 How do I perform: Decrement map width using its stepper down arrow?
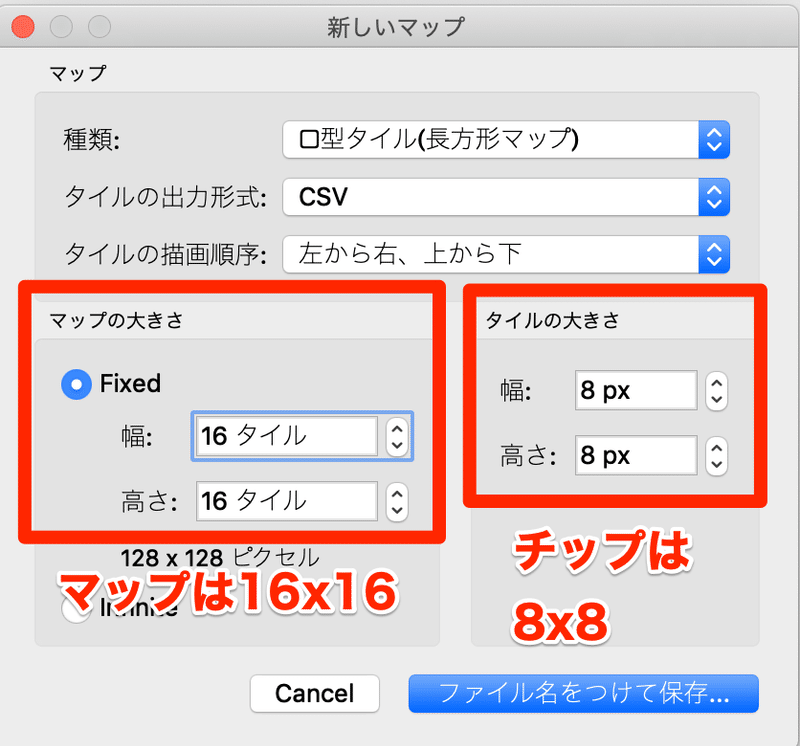397,443
